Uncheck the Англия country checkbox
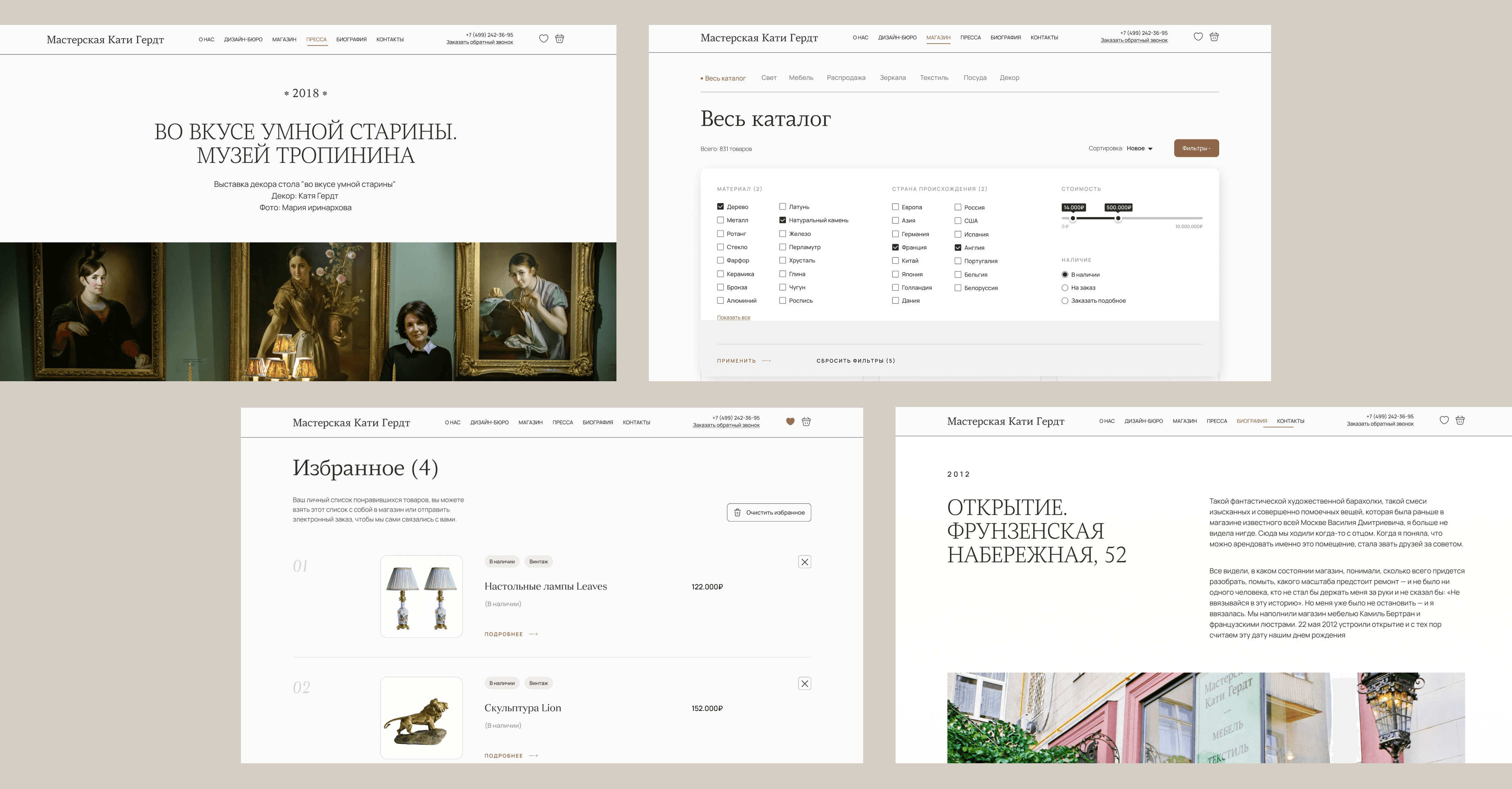Screen dimensions: 1512x789 (958, 247)
